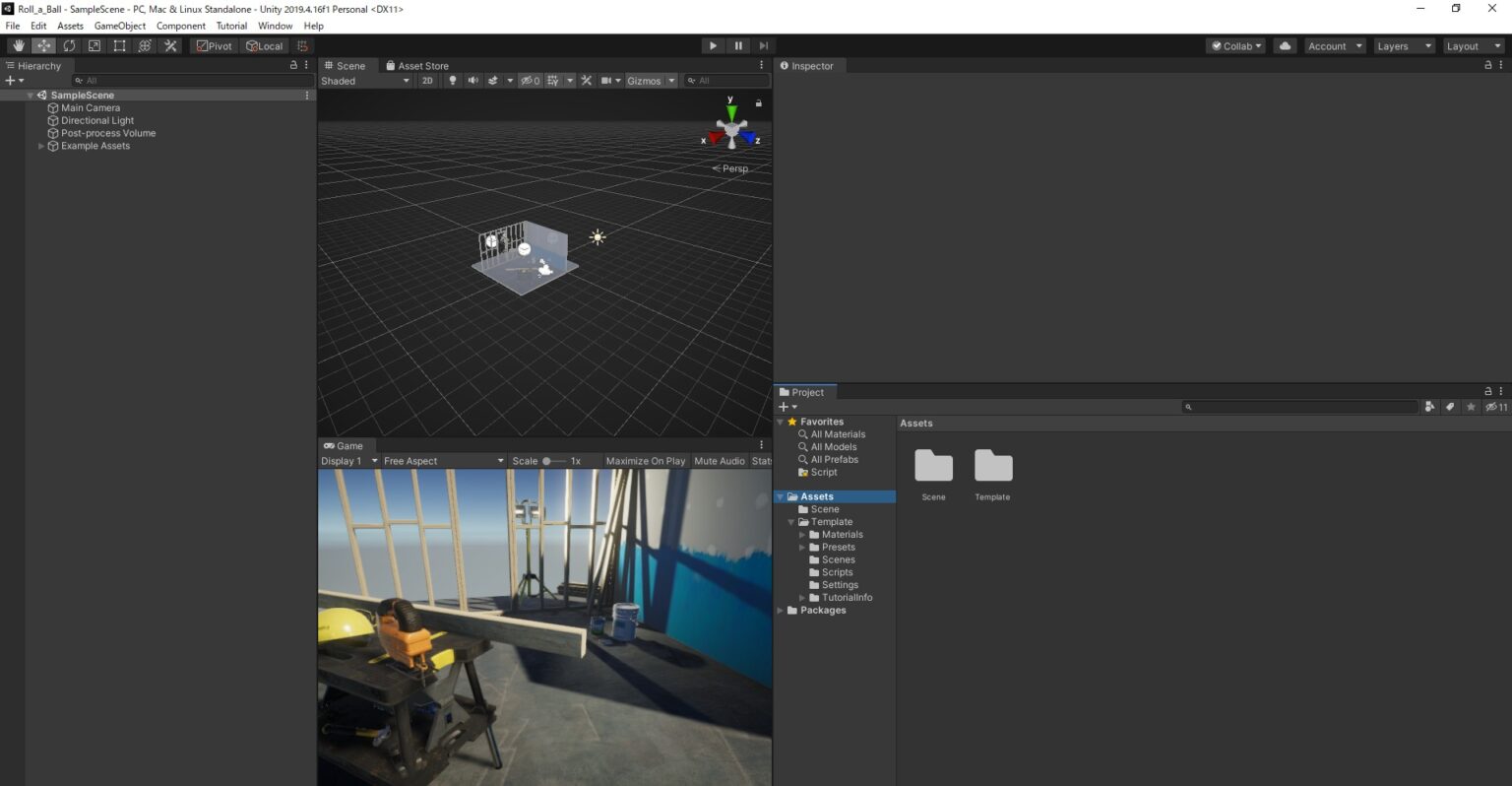Open the Assets menu
The width and height of the screenshot is (1512, 786).
coord(70,26)
